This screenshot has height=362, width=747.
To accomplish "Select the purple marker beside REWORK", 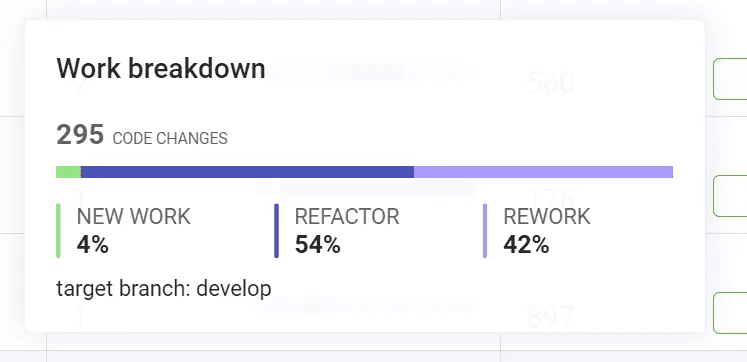I will 485,231.
